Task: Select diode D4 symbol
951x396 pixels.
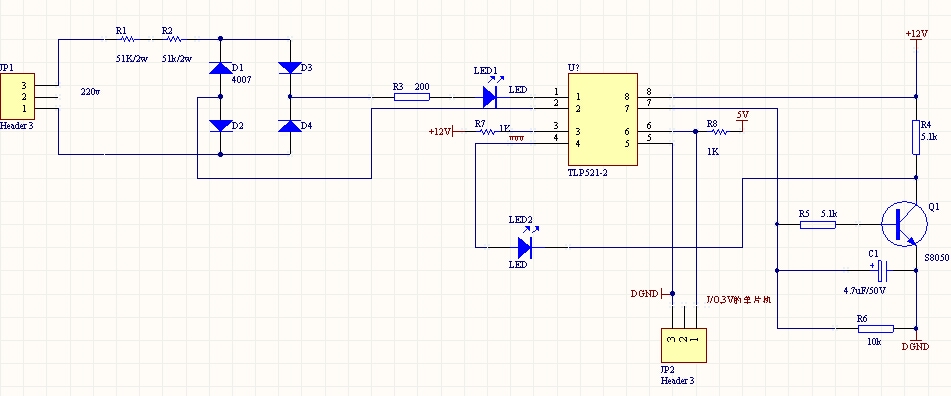Action: 289,126
